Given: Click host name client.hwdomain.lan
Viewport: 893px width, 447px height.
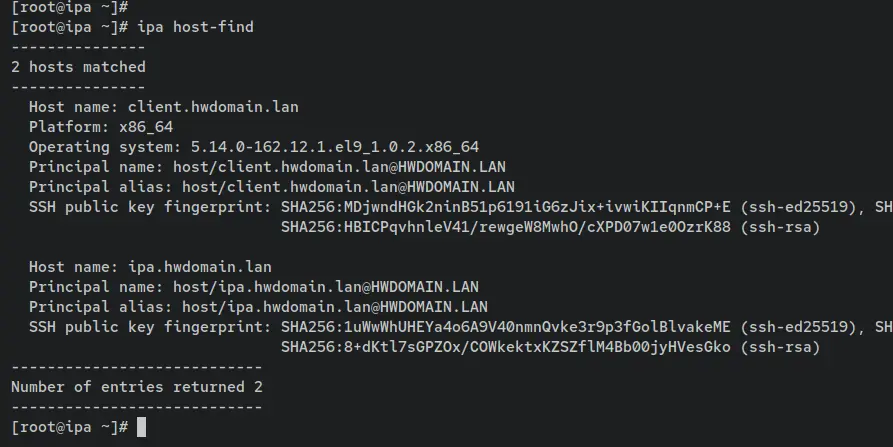Looking at the screenshot, I should point(213,106).
